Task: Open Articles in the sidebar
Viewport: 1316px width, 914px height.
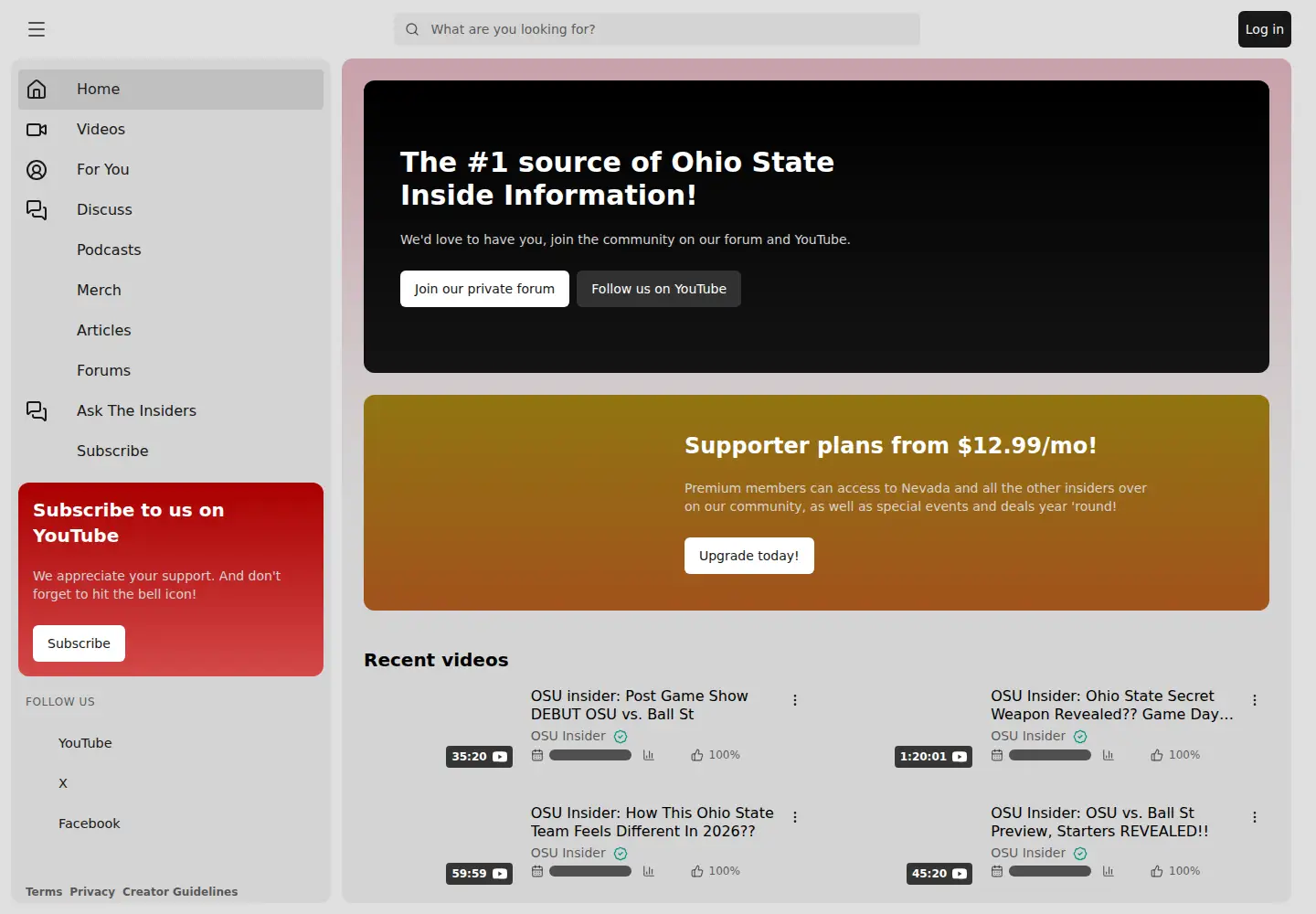Action: point(171,331)
